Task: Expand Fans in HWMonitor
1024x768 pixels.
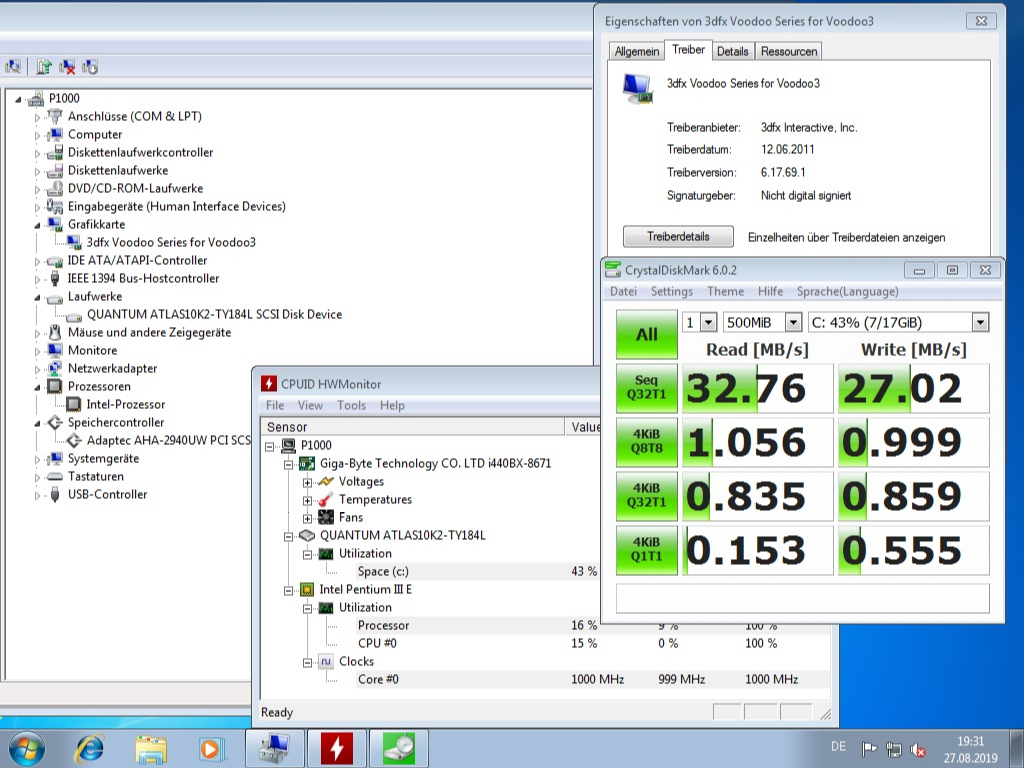Action: [x=307, y=519]
